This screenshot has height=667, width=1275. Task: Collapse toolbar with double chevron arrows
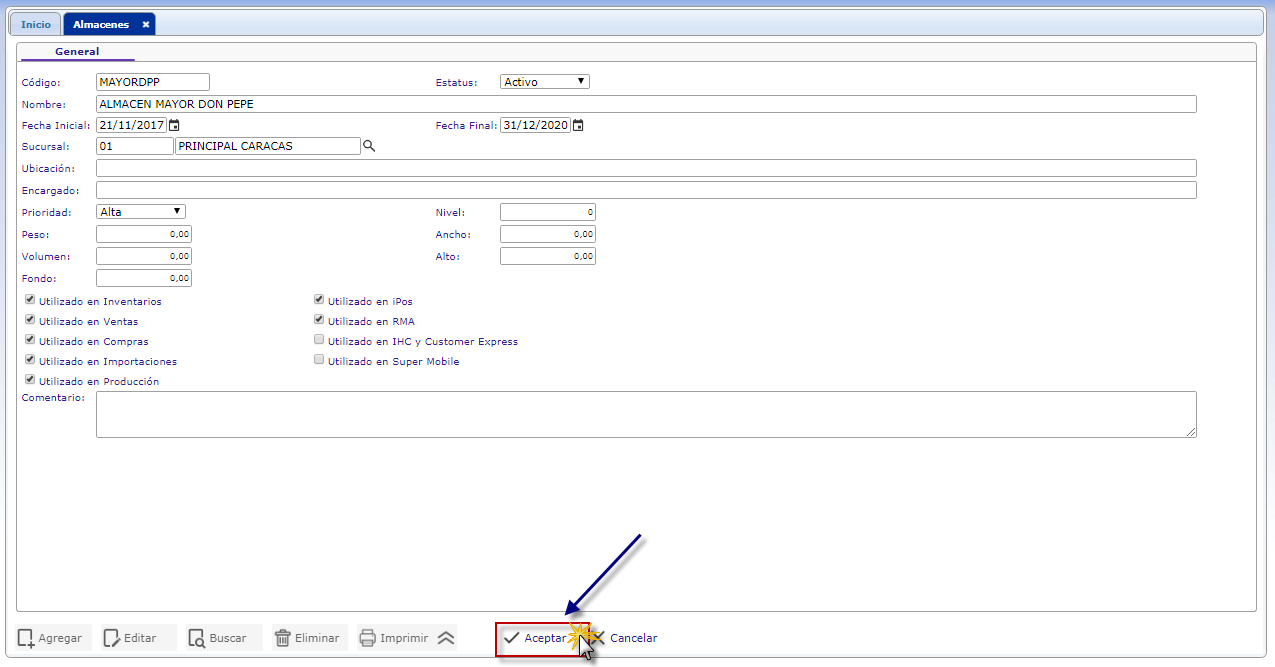446,638
